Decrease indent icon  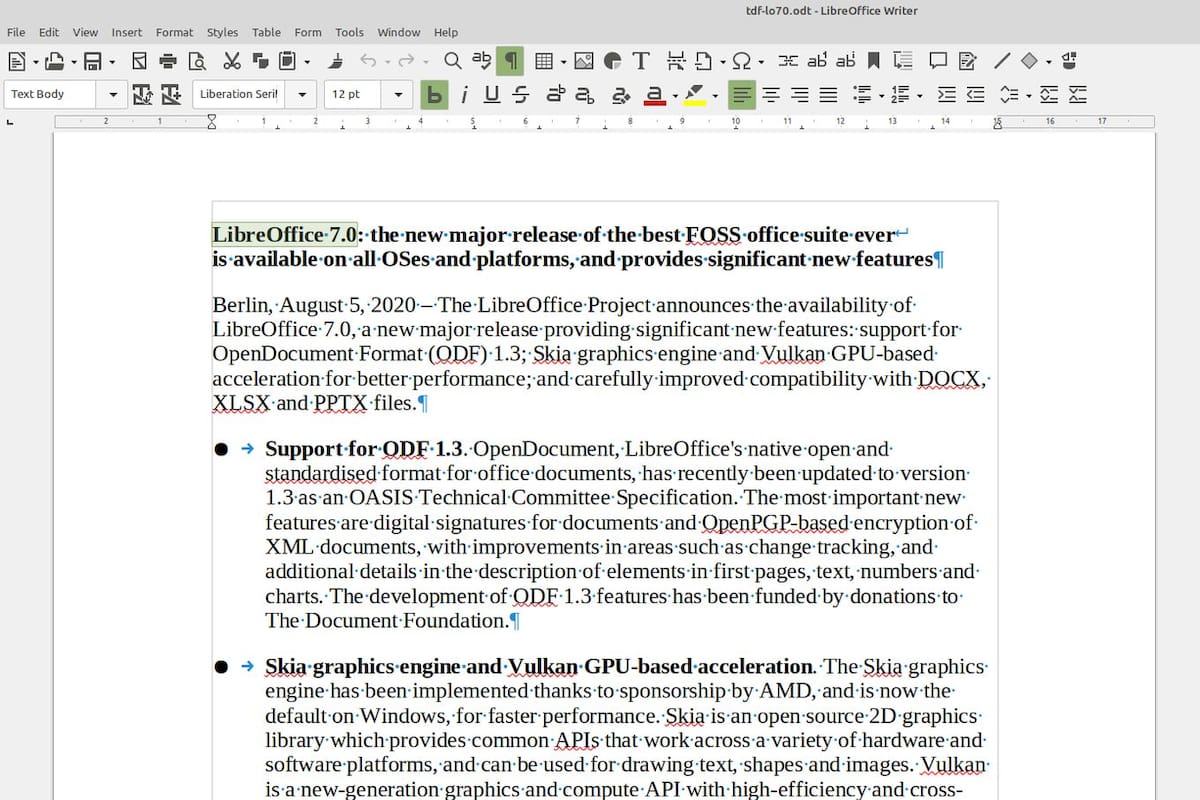point(976,95)
